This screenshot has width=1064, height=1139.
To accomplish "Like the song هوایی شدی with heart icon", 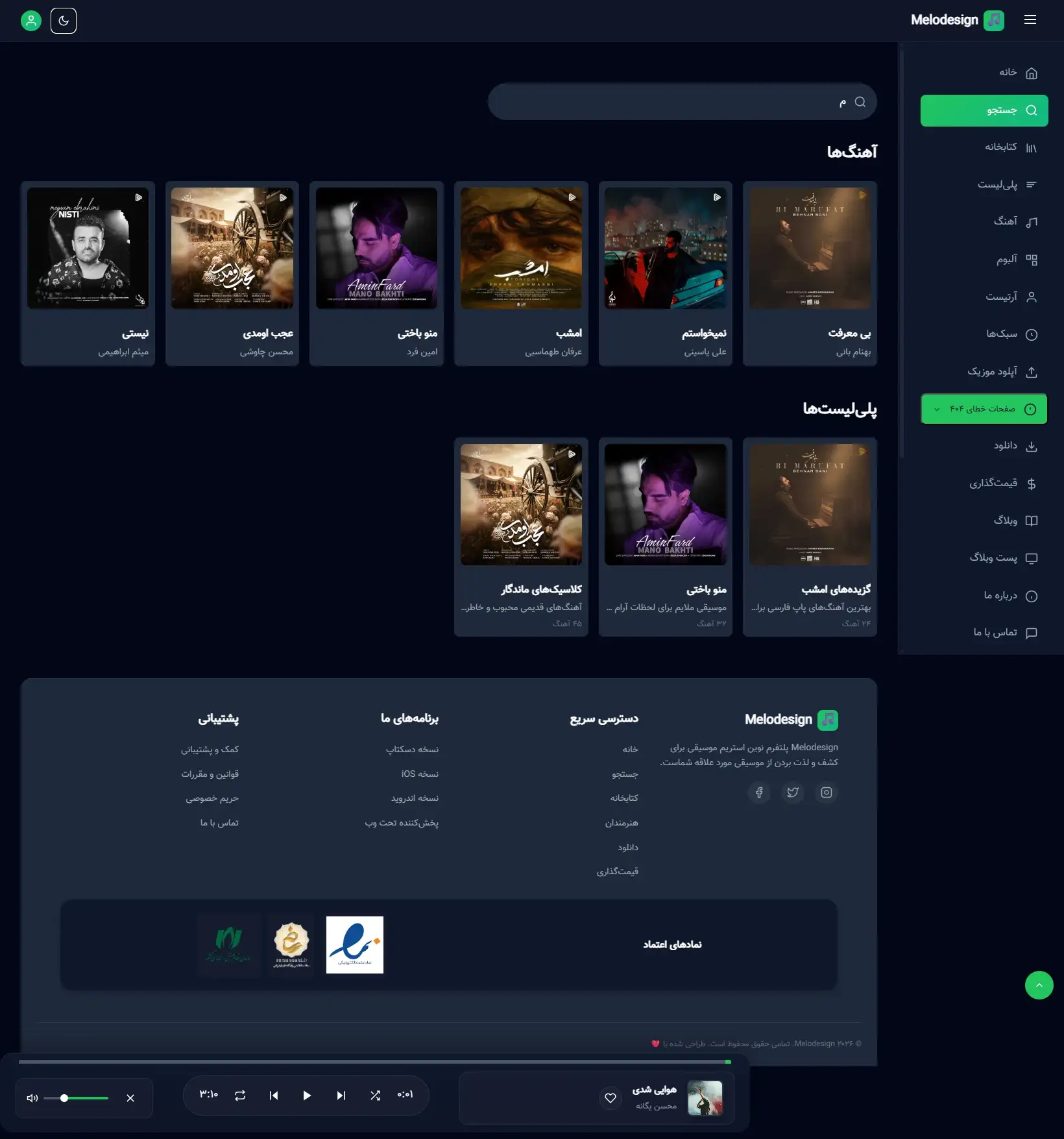I will click(611, 1098).
